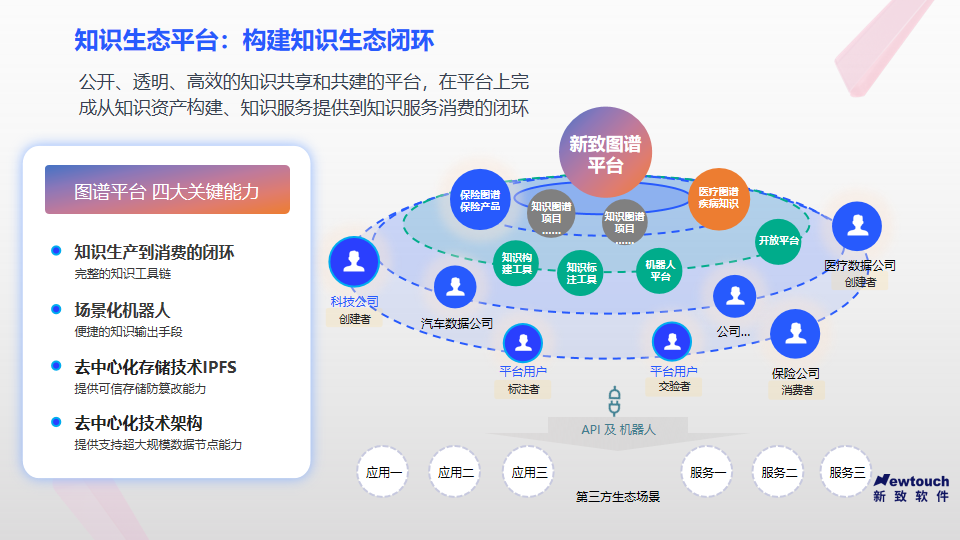Screen dimensions: 960x540
Task: Click the 服务一 circle
Action: click(x=707, y=471)
